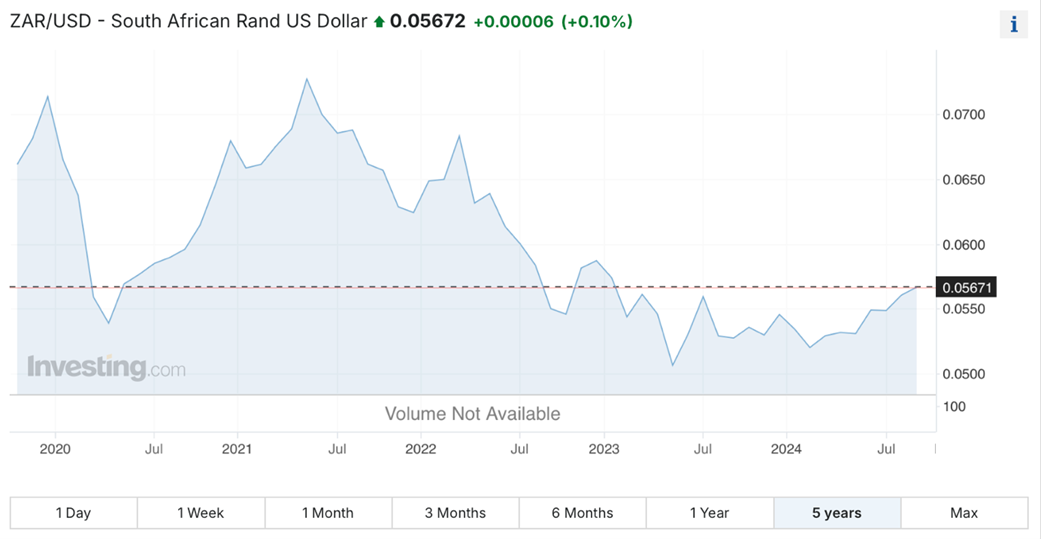
Task: Click the green up arrow beside the price
Action: [379, 22]
